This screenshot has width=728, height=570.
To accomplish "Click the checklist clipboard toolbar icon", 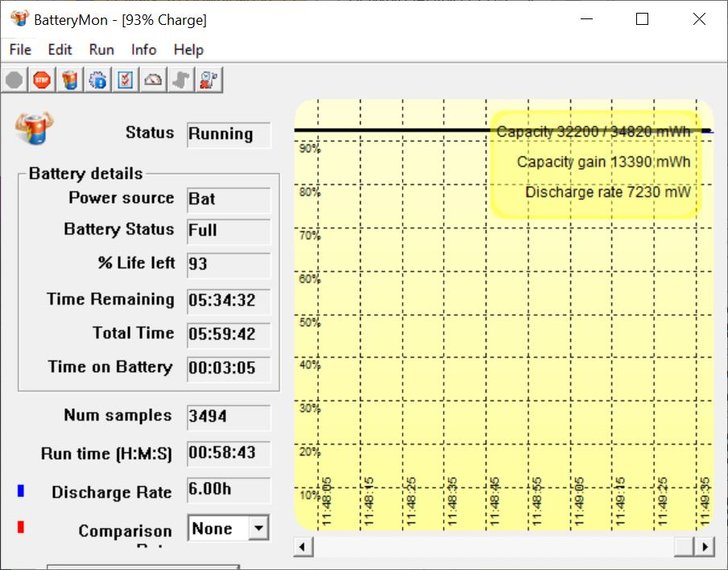I will pyautogui.click(x=125, y=80).
